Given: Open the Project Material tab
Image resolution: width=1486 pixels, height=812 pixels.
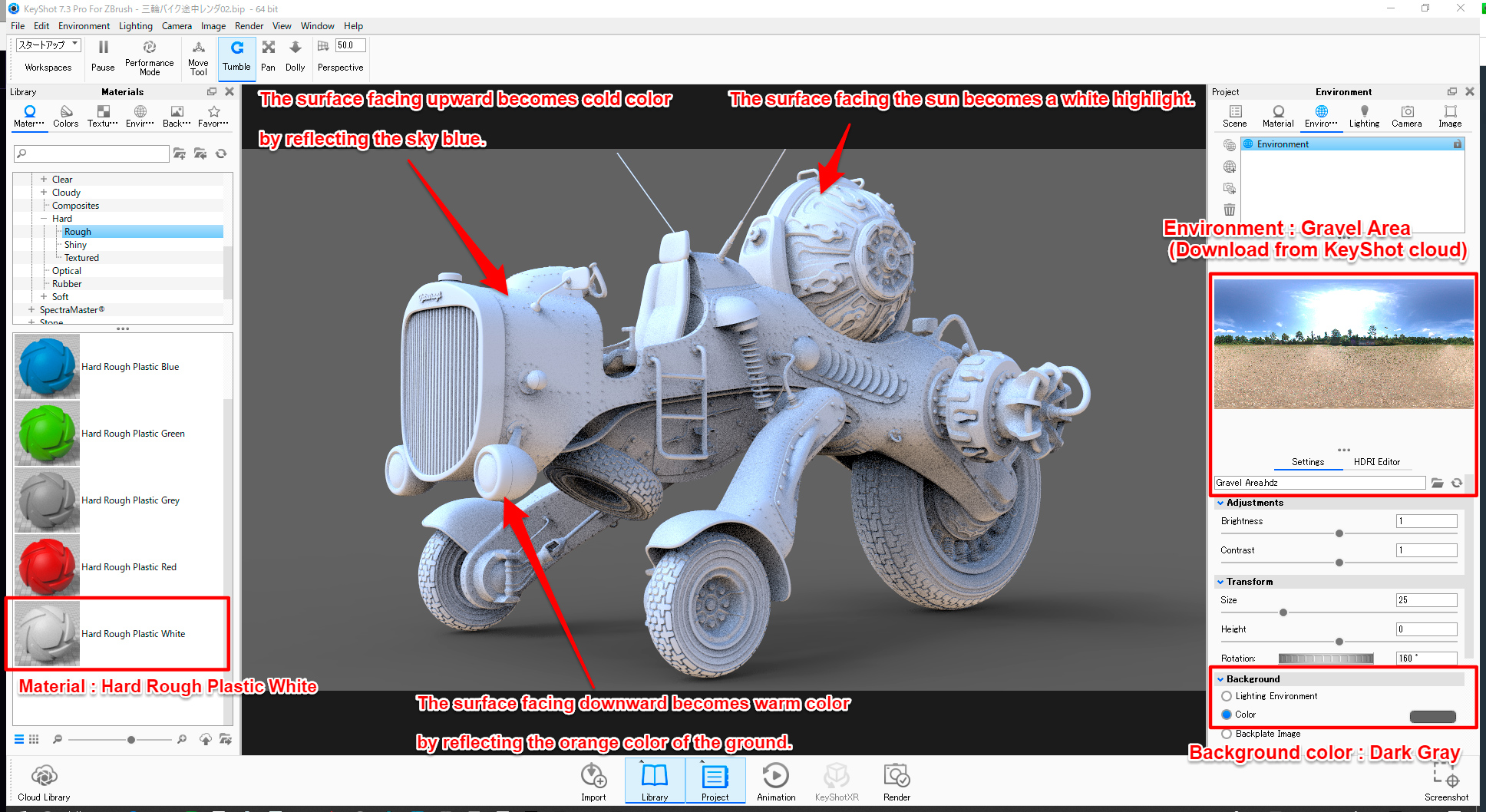Looking at the screenshot, I should click(1278, 117).
